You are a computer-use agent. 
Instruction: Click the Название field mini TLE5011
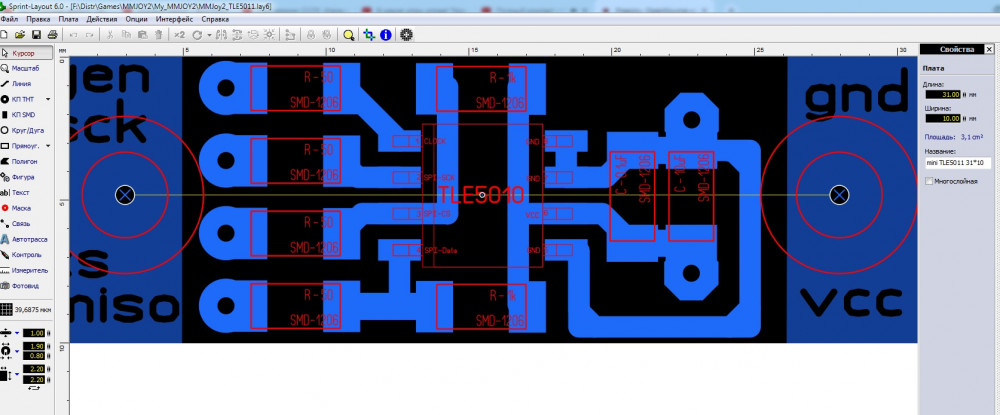click(x=958, y=163)
